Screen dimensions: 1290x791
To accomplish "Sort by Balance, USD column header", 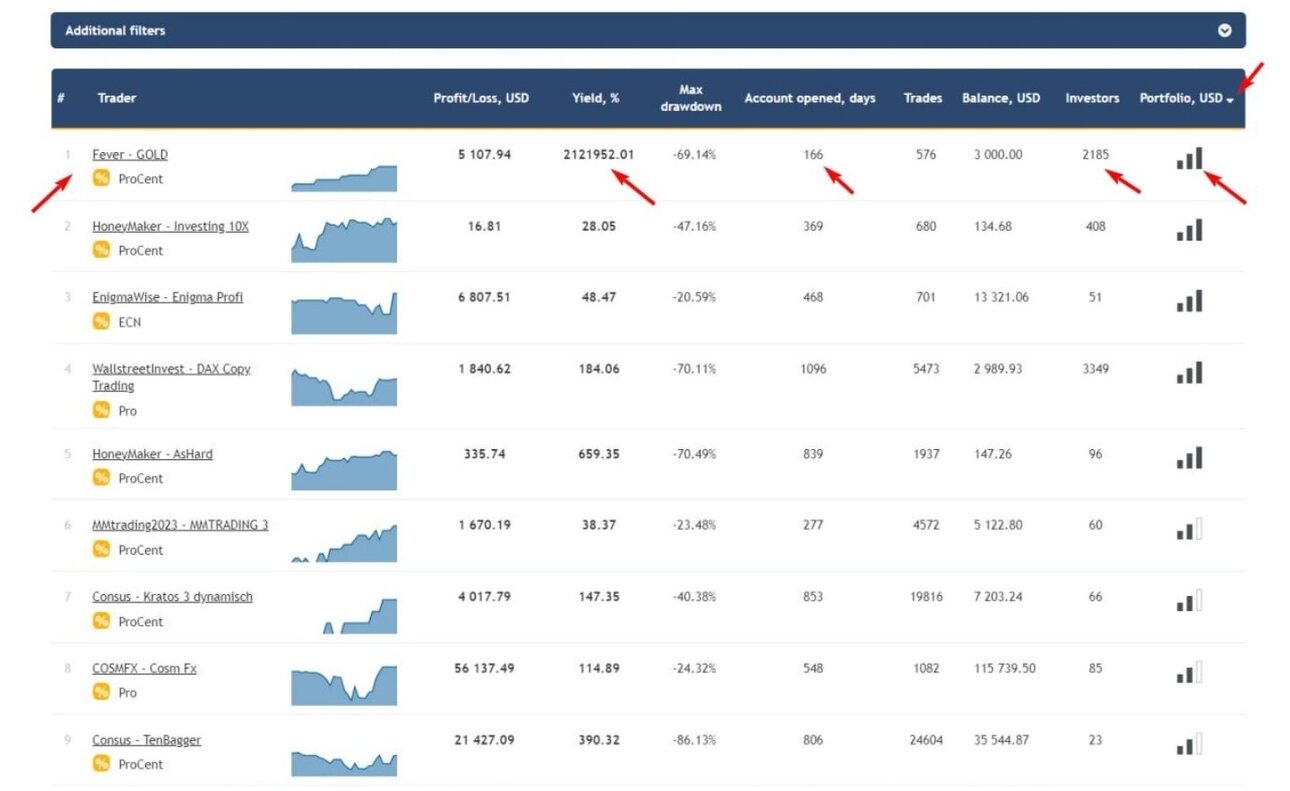I will (x=1001, y=98).
